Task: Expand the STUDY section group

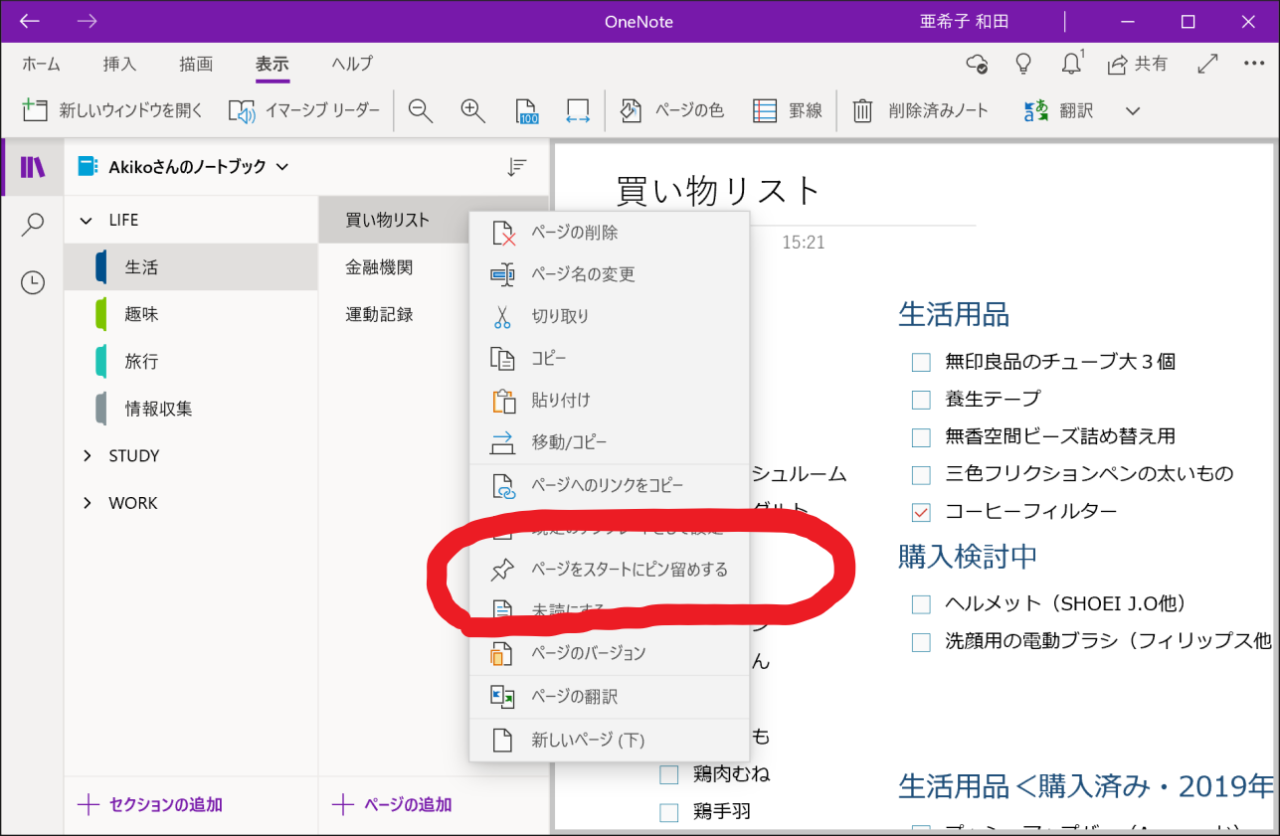Action: [x=88, y=456]
